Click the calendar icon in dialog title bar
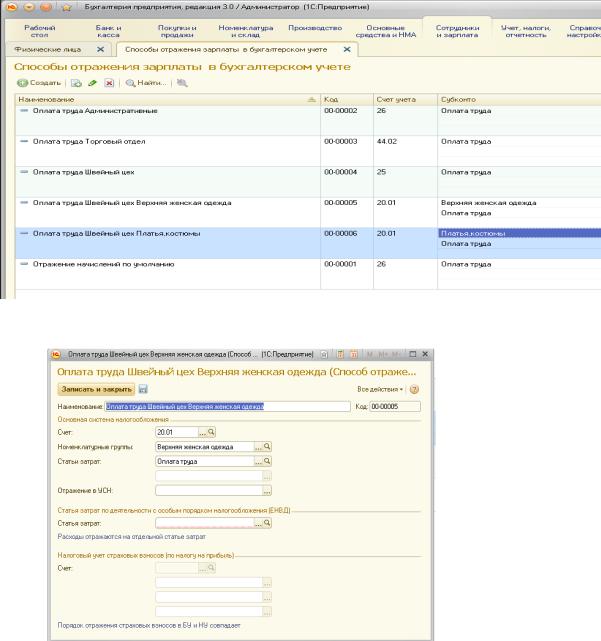The image size is (601, 641). (x=354, y=354)
